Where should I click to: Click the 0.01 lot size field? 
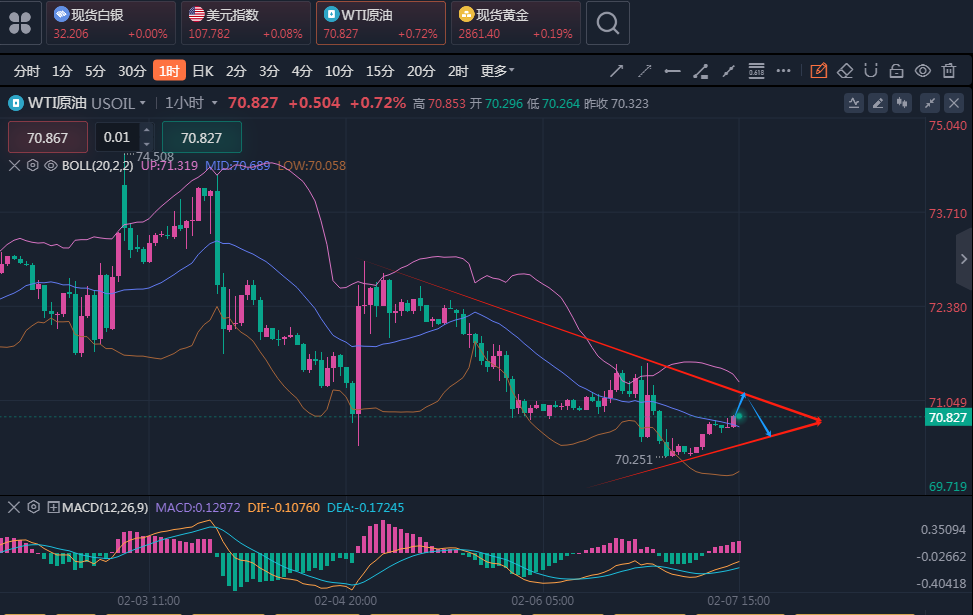117,138
